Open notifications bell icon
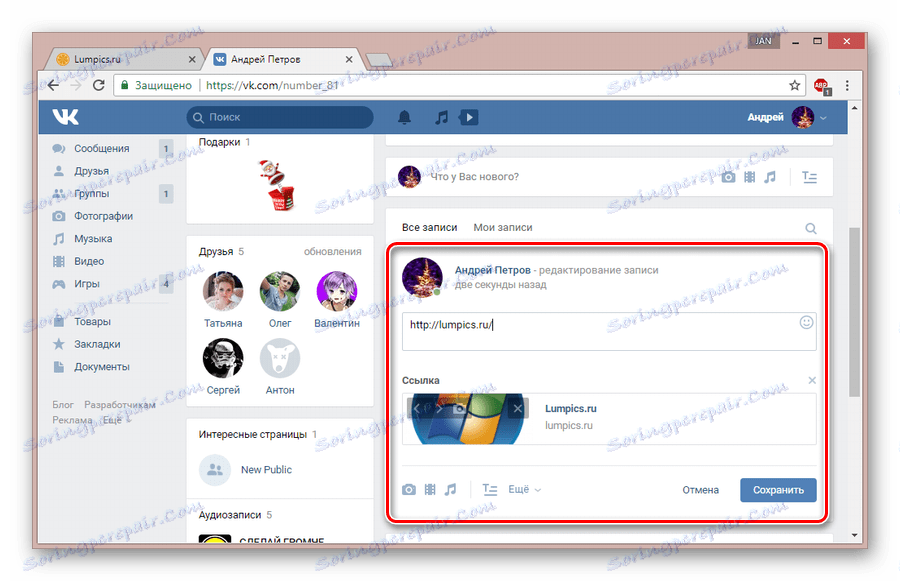 (405, 118)
